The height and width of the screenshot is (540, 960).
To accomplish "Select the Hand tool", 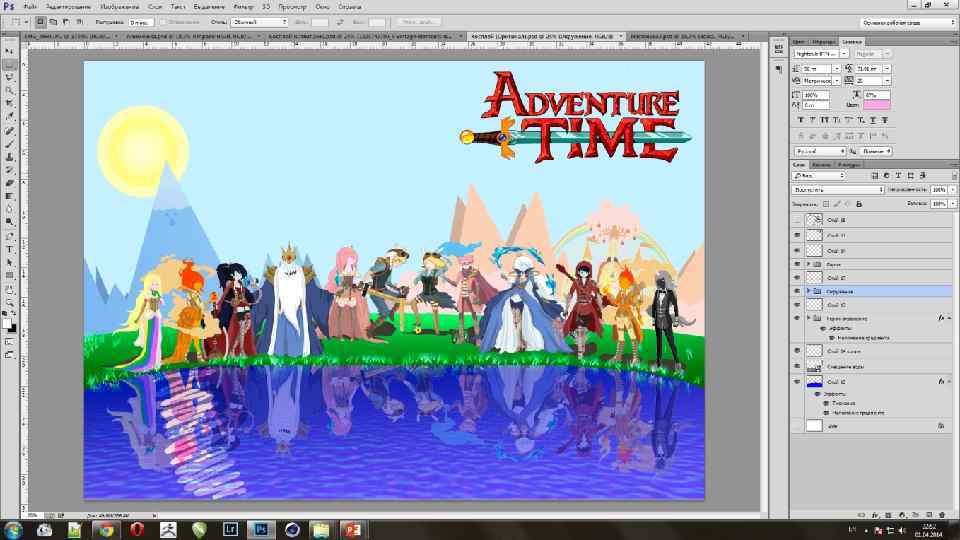I will [x=9, y=289].
